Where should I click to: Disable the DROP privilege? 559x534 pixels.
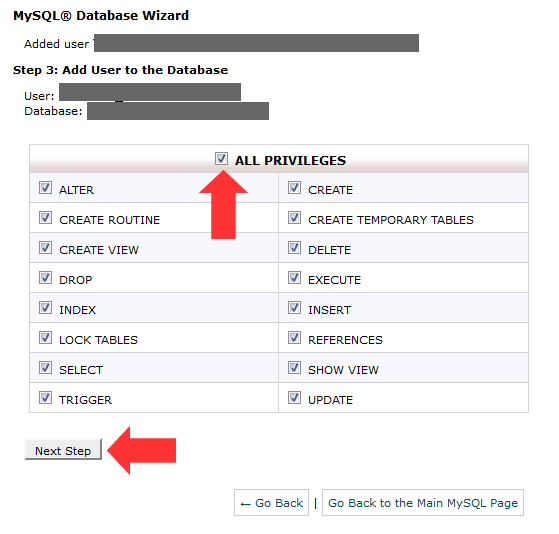coord(45,278)
